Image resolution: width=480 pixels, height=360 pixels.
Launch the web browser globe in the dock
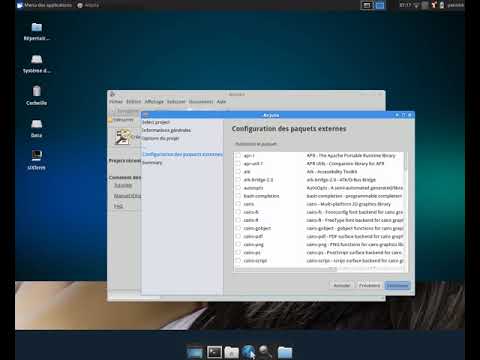(249, 352)
